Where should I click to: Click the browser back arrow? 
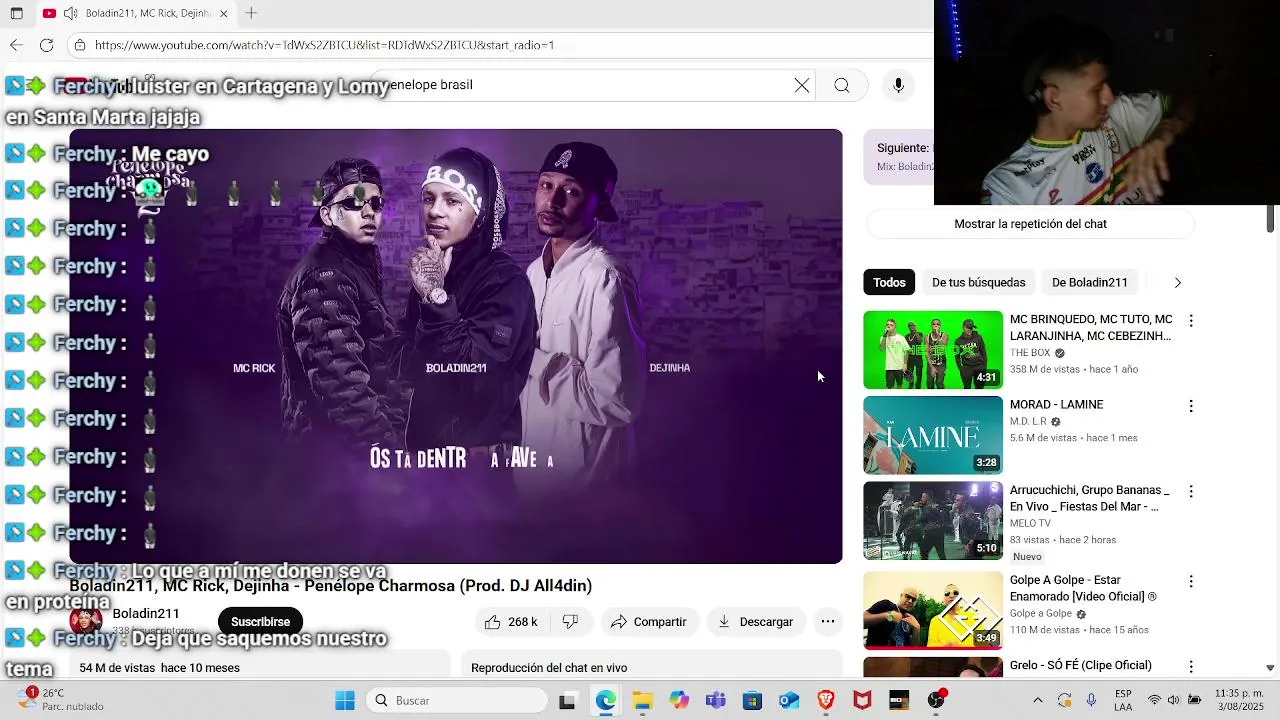(x=16, y=45)
